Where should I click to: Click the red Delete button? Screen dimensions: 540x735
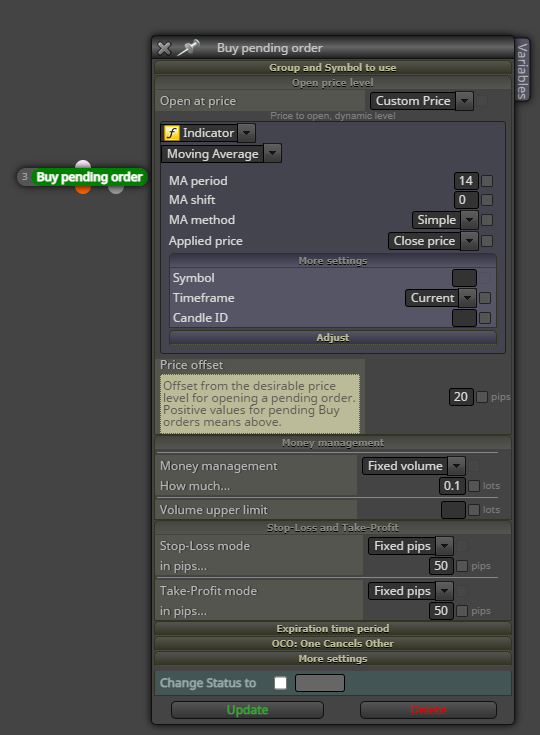[428, 710]
